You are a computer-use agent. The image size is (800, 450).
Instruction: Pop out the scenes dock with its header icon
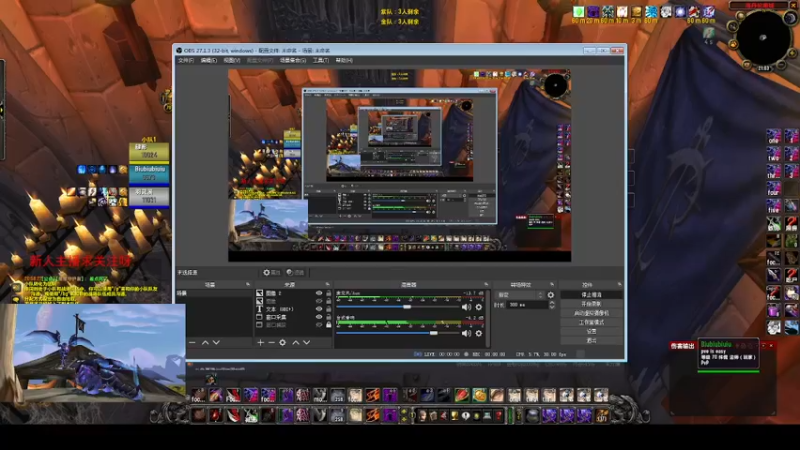coord(248,284)
